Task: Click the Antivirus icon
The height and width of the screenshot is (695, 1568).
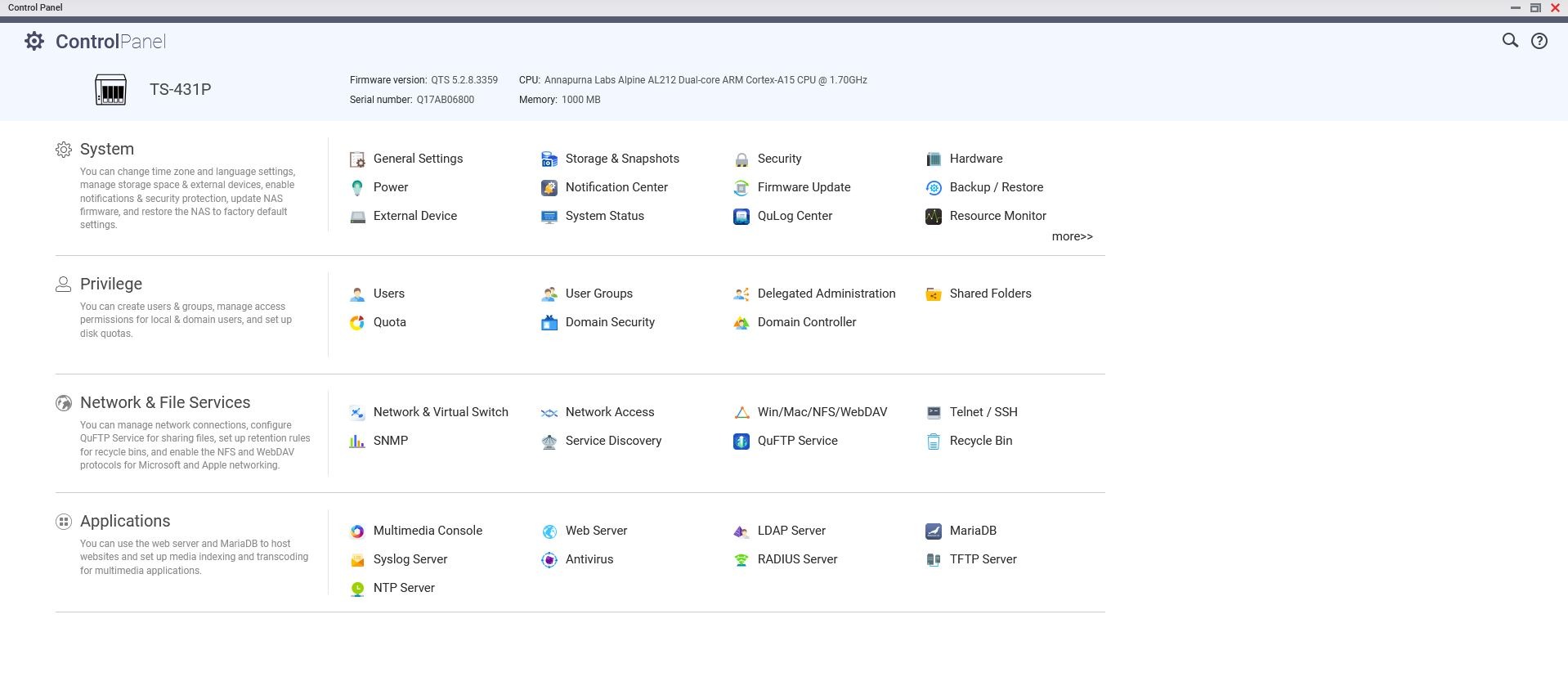Action: [549, 560]
